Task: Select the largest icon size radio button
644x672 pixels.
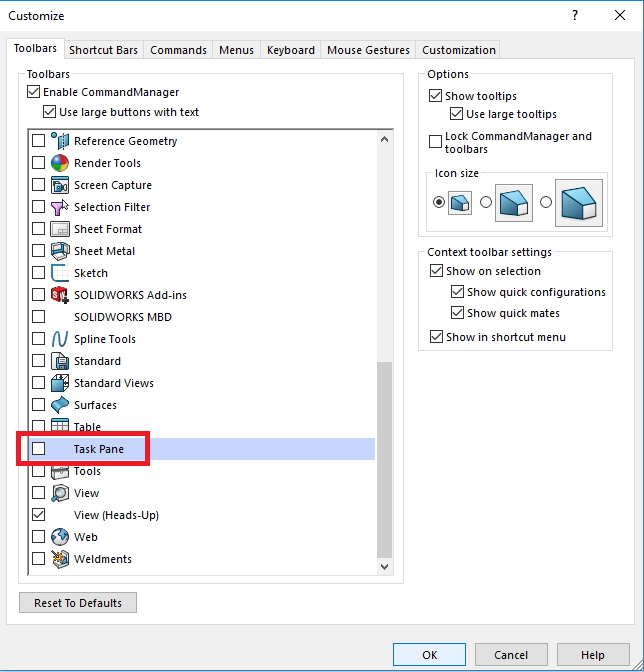Action: pyautogui.click(x=546, y=202)
